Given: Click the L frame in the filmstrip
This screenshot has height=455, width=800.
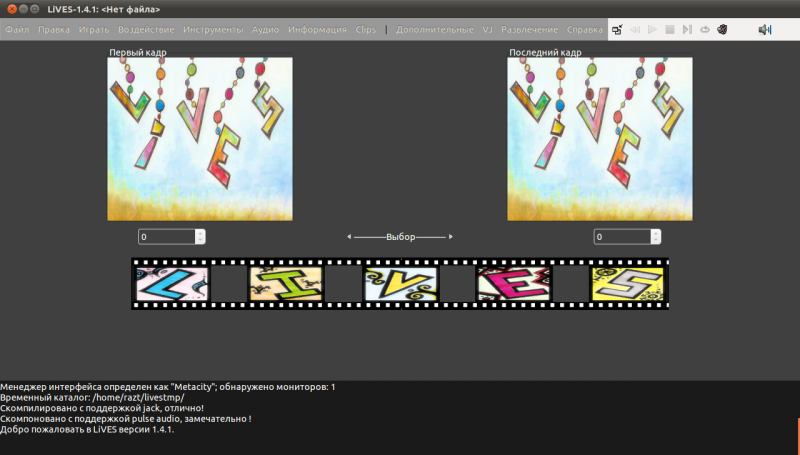Looking at the screenshot, I should click(172, 284).
